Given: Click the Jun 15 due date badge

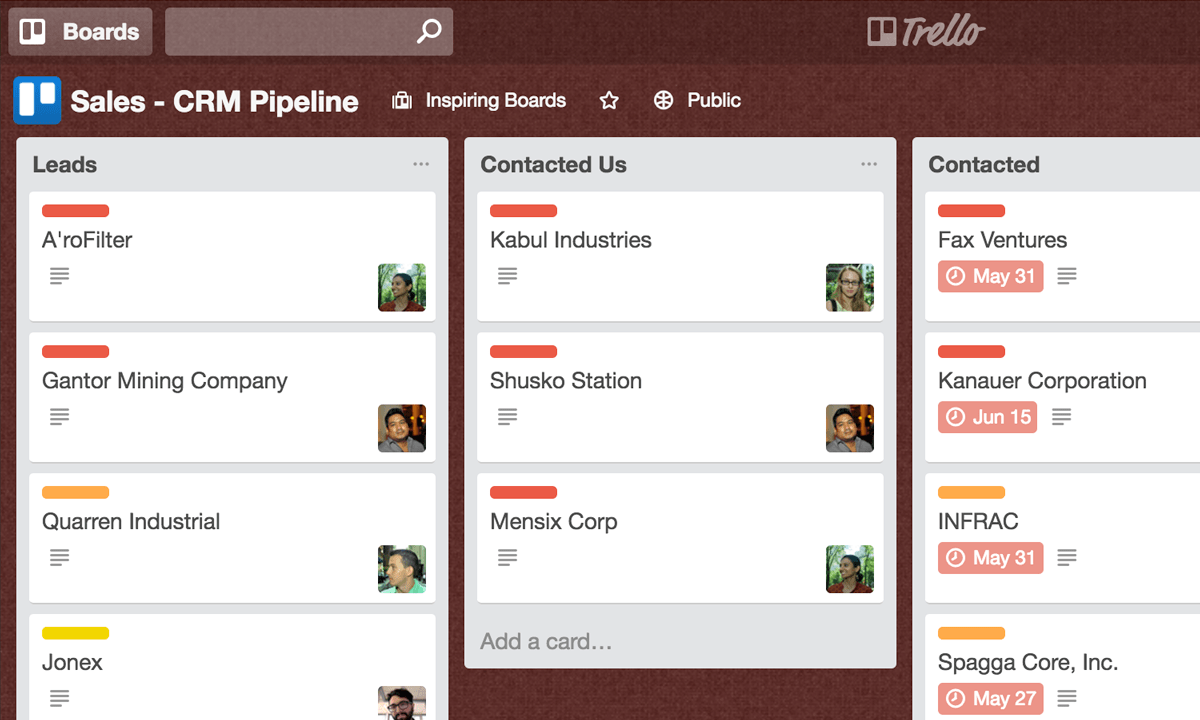Looking at the screenshot, I should (x=988, y=417).
